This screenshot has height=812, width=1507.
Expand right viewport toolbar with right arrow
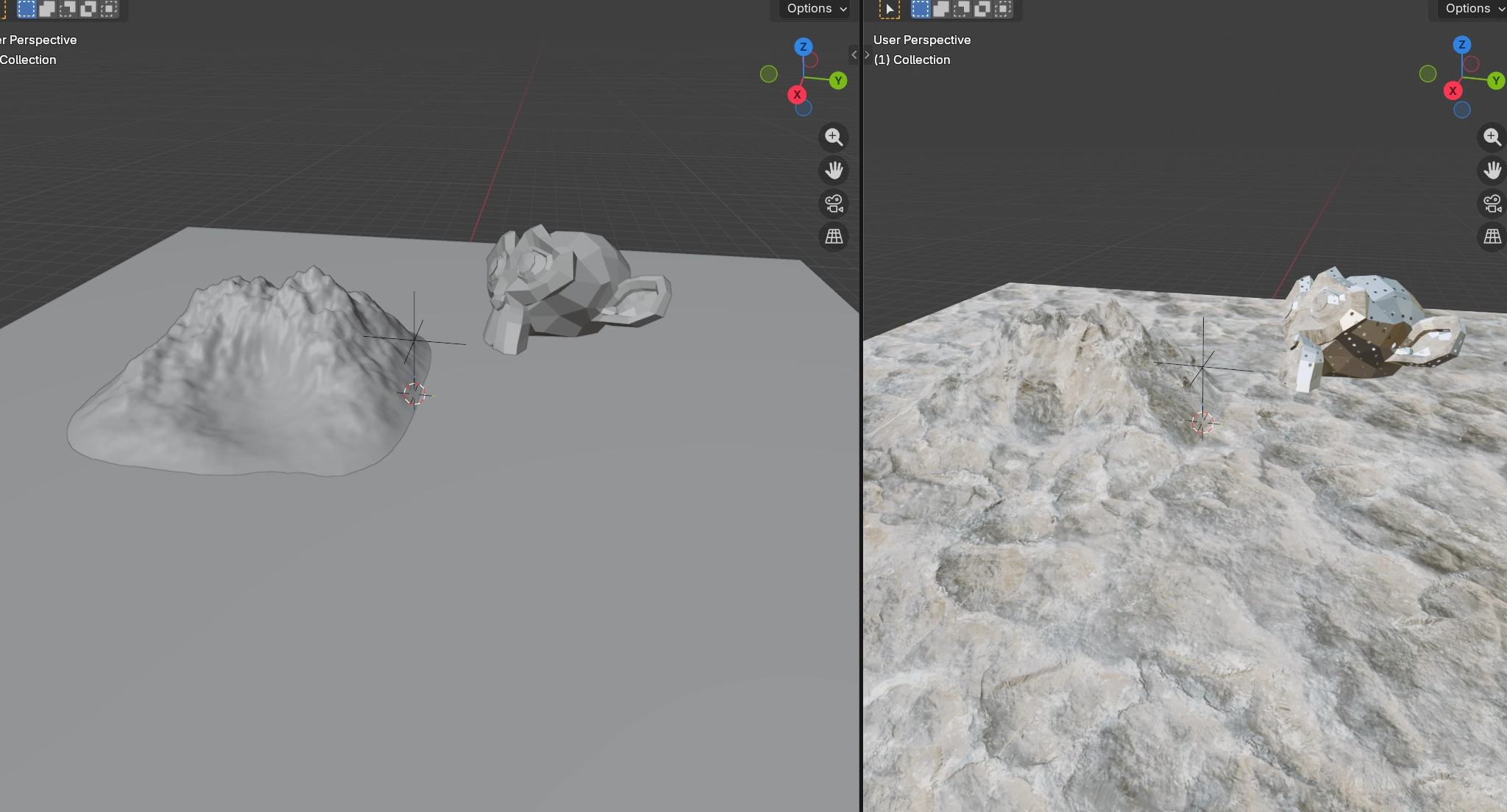coord(867,54)
